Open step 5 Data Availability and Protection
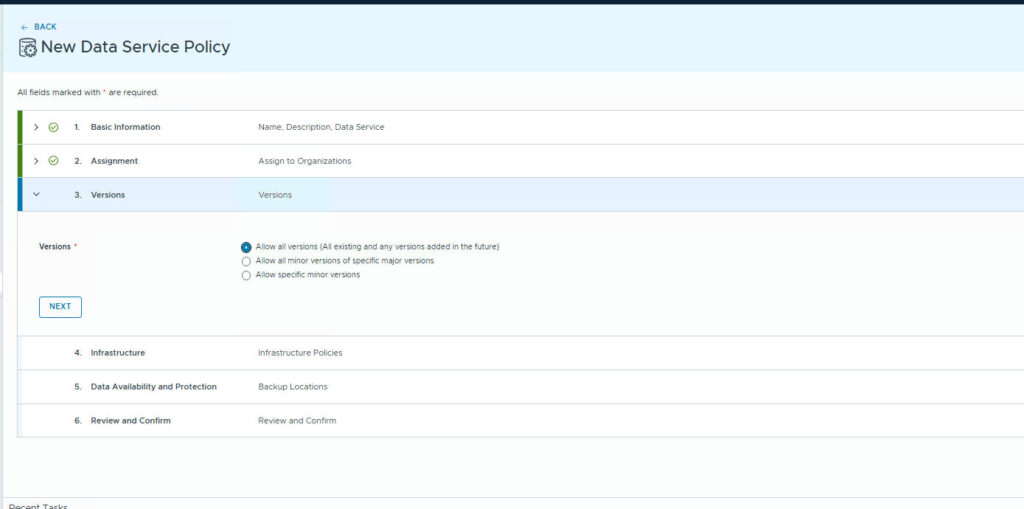This screenshot has width=1024, height=509. [x=153, y=387]
